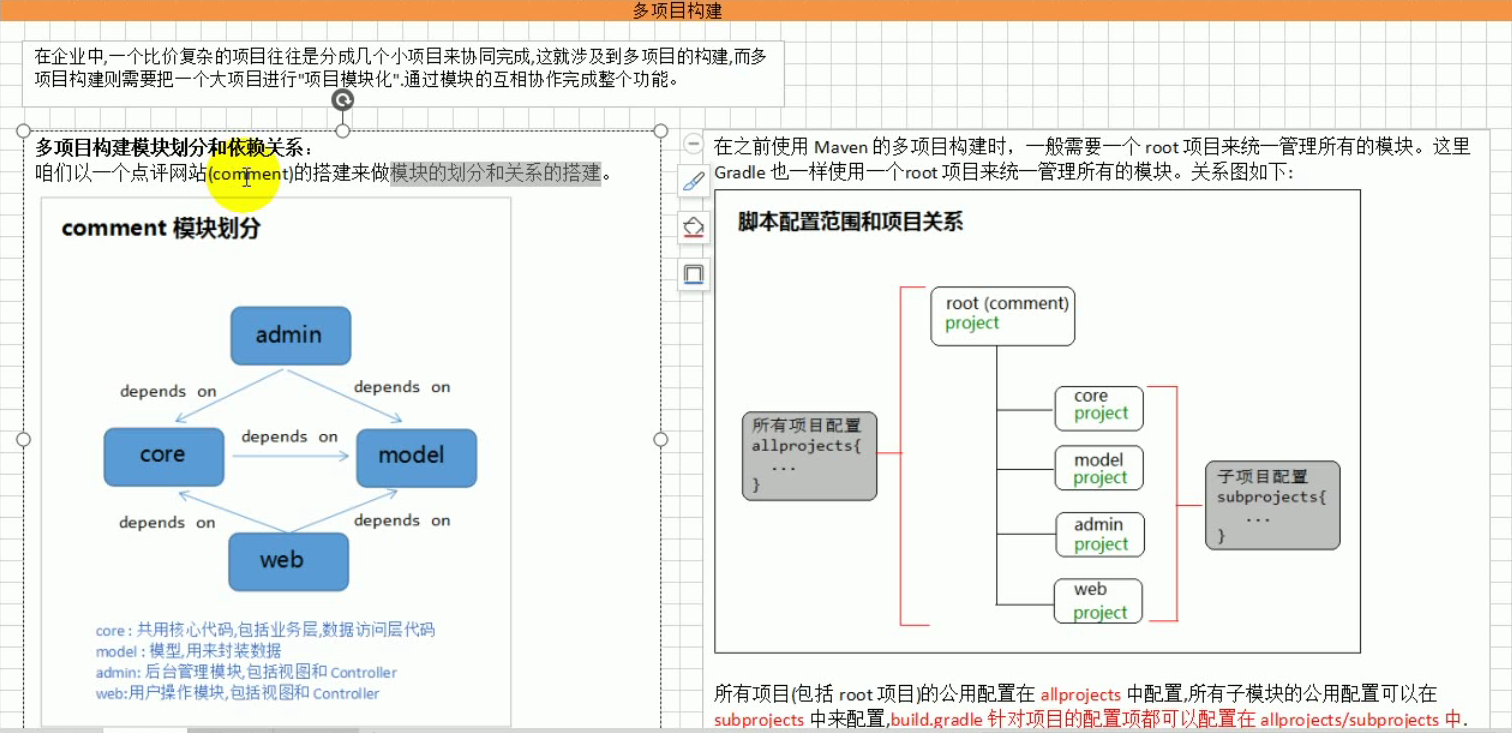Select the admin project box in the tree
Viewport: 1512px width, 733px height.
click(1100, 535)
